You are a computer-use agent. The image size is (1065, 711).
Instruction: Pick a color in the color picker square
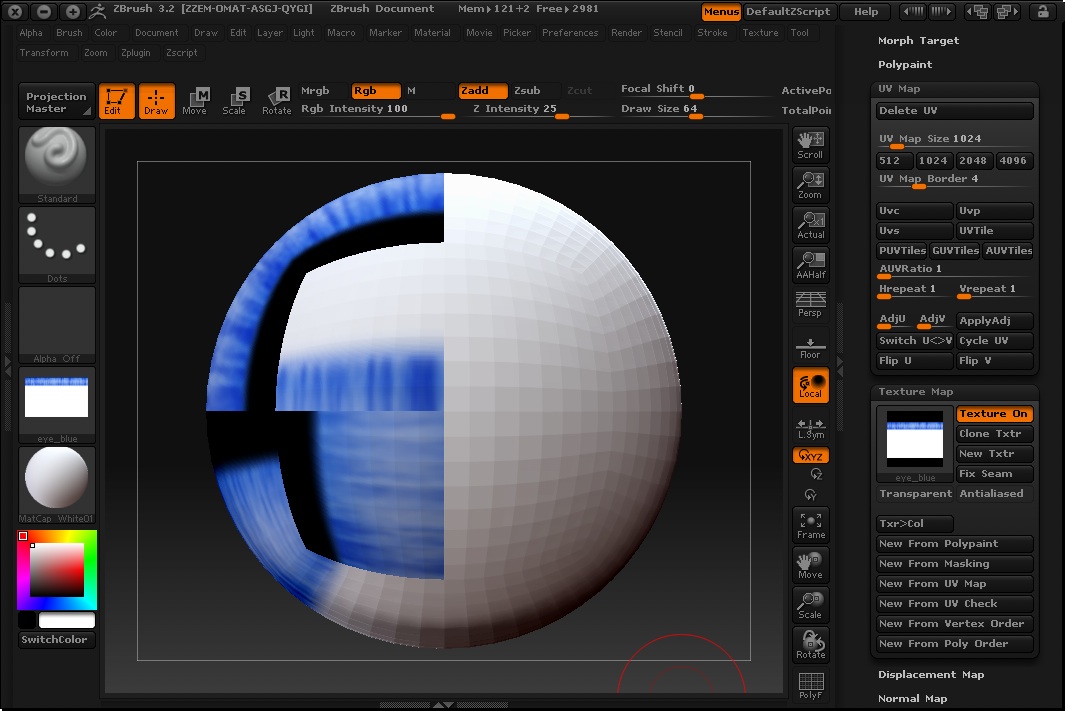(x=57, y=570)
